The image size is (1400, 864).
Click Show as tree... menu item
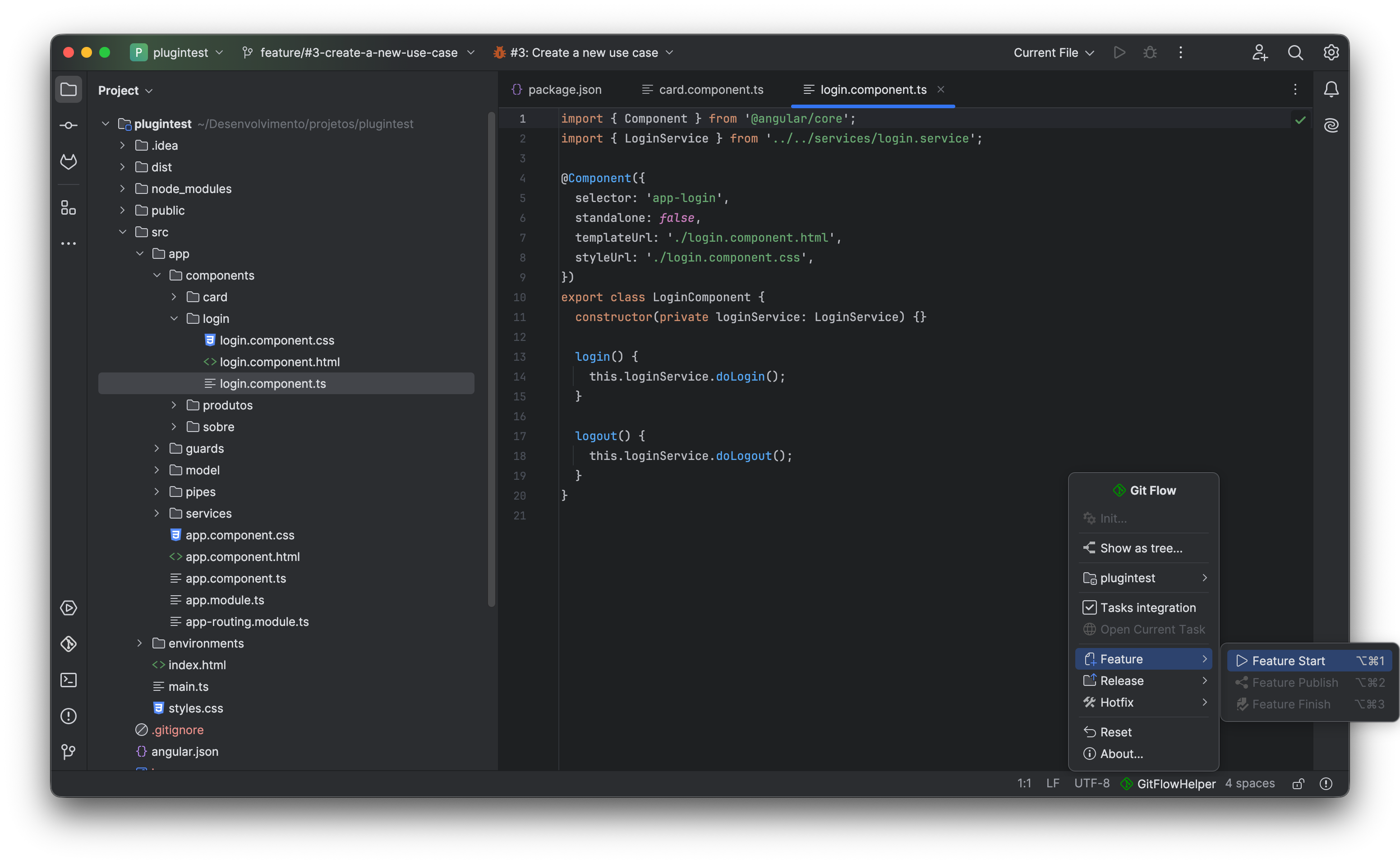(1143, 548)
